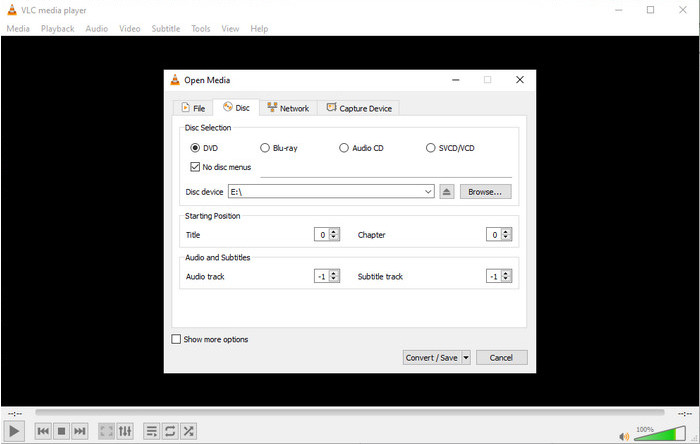Eject the disc with eject icon

[x=446, y=192]
